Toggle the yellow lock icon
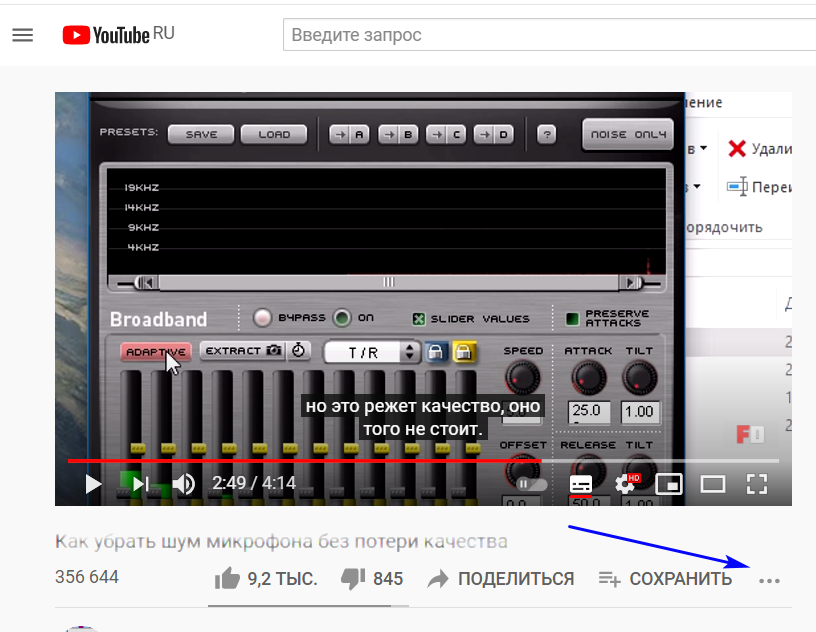Image resolution: width=816 pixels, height=632 pixels. pyautogui.click(x=464, y=352)
